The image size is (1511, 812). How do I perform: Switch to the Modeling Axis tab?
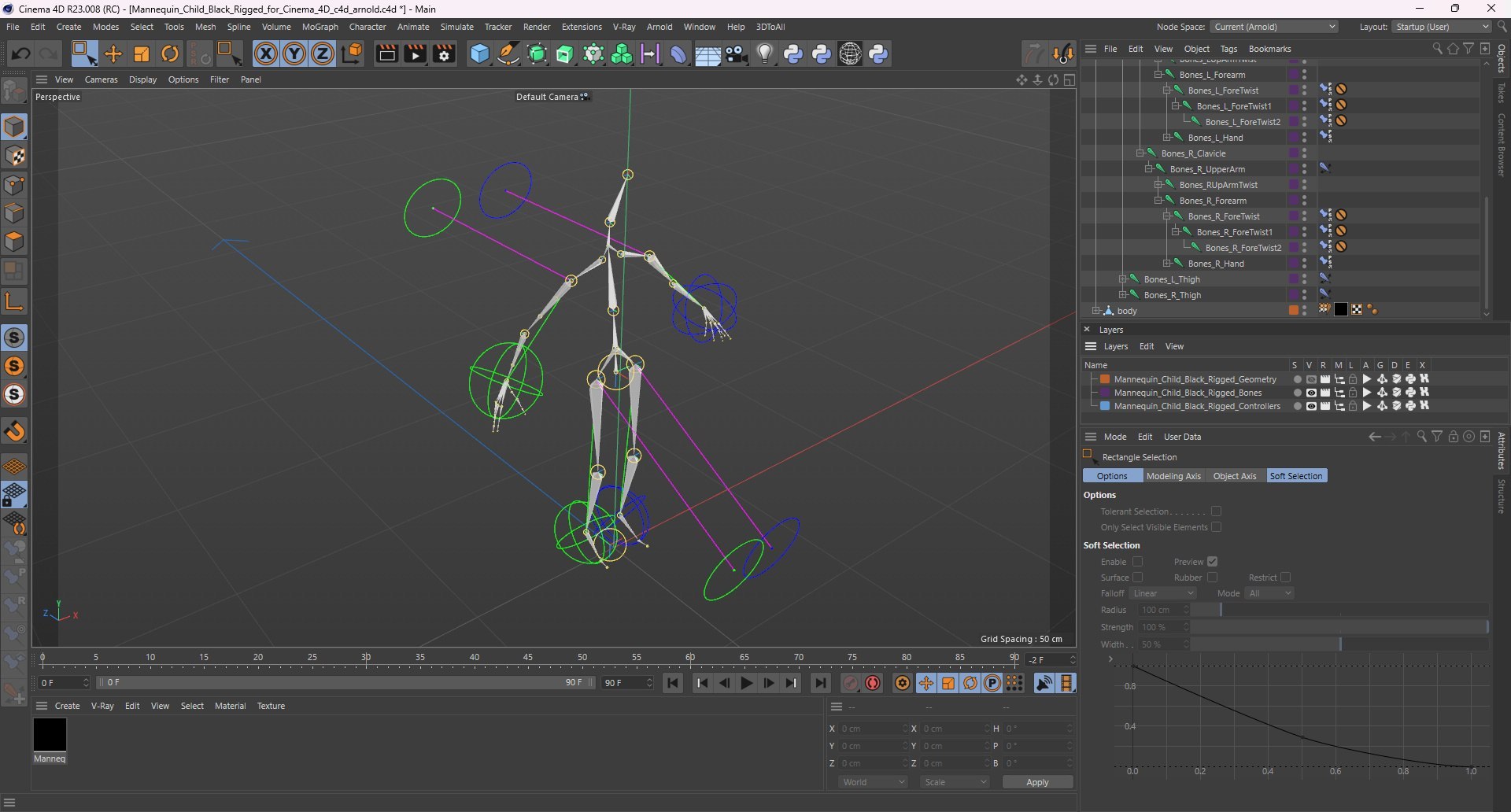(x=1173, y=476)
